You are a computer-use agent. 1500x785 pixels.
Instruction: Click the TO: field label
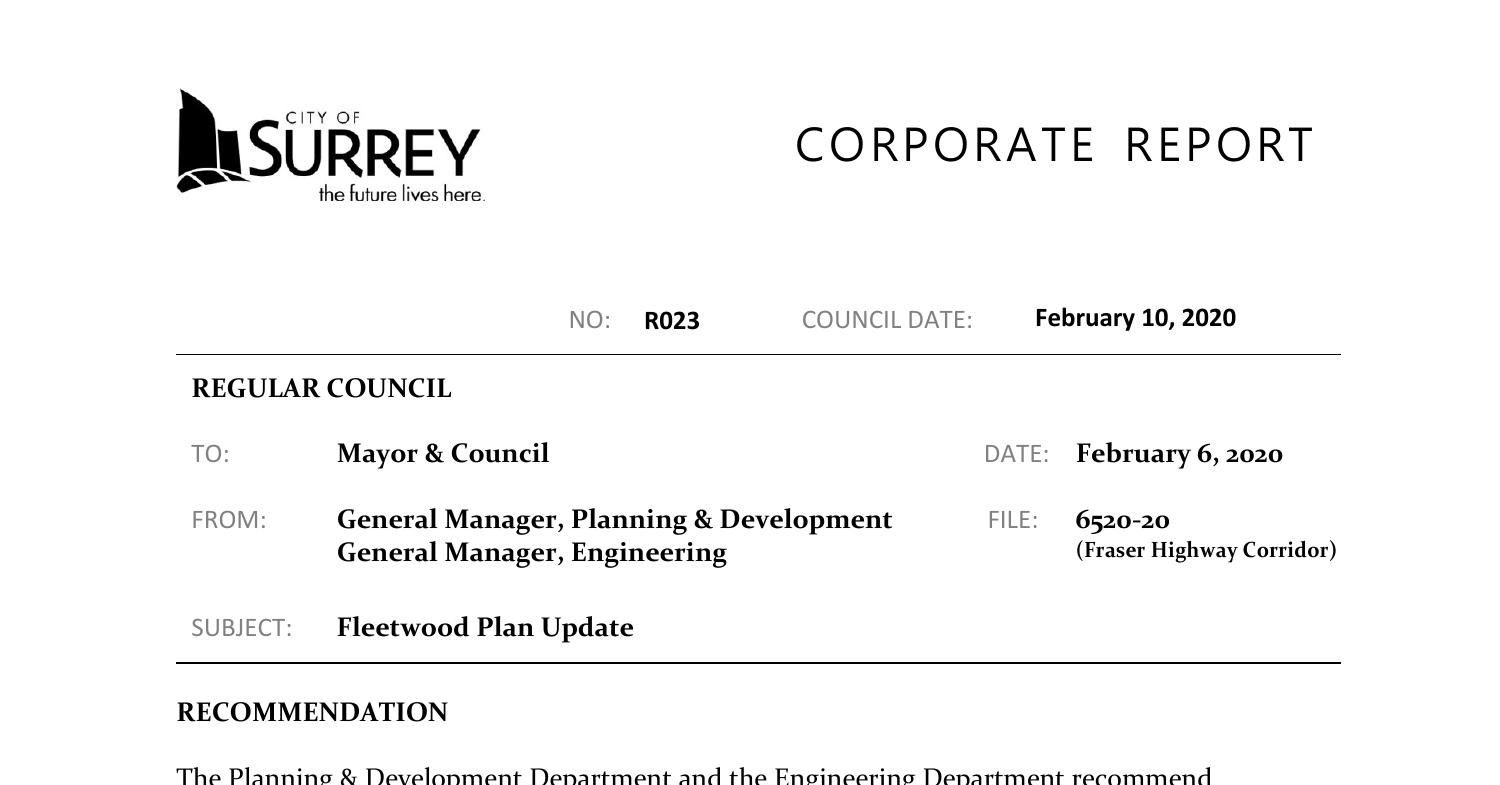tap(210, 454)
